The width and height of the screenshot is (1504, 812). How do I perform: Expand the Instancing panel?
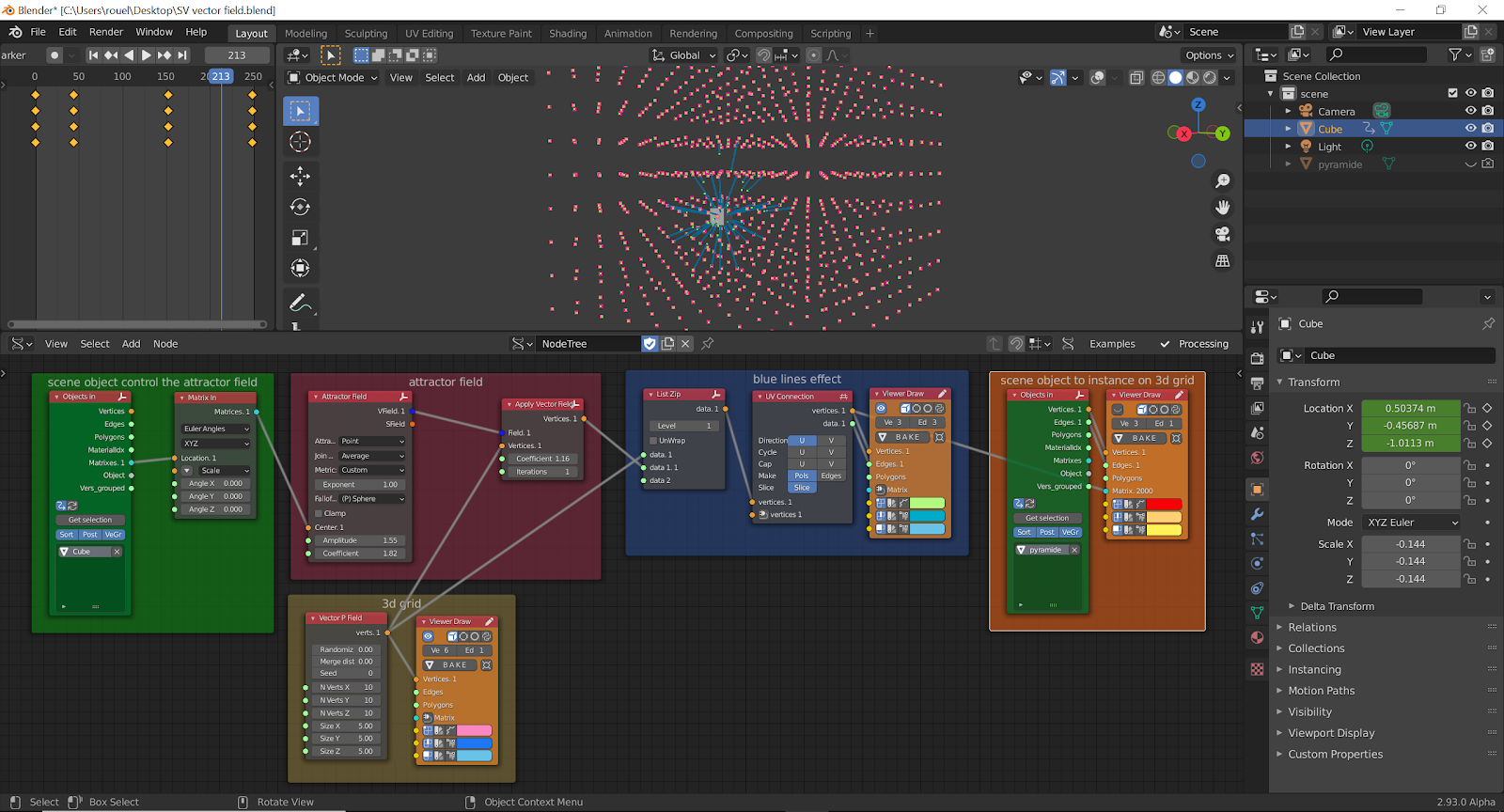(x=1314, y=670)
